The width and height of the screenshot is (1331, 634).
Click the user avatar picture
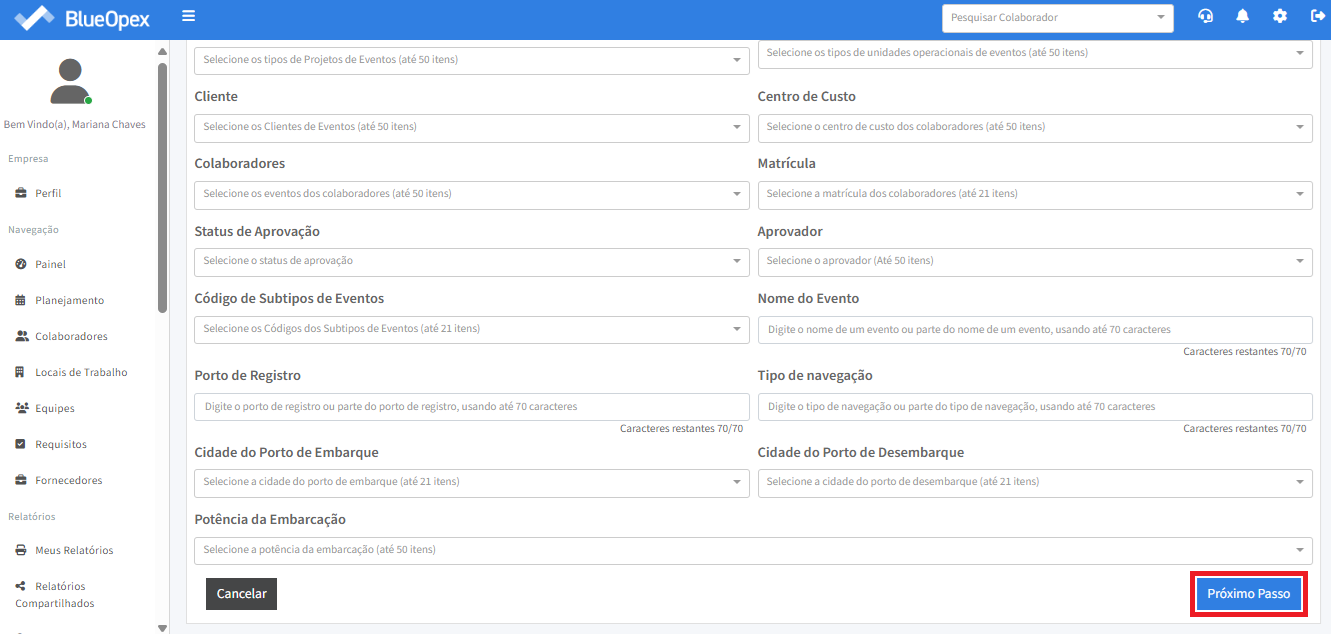[x=71, y=81]
